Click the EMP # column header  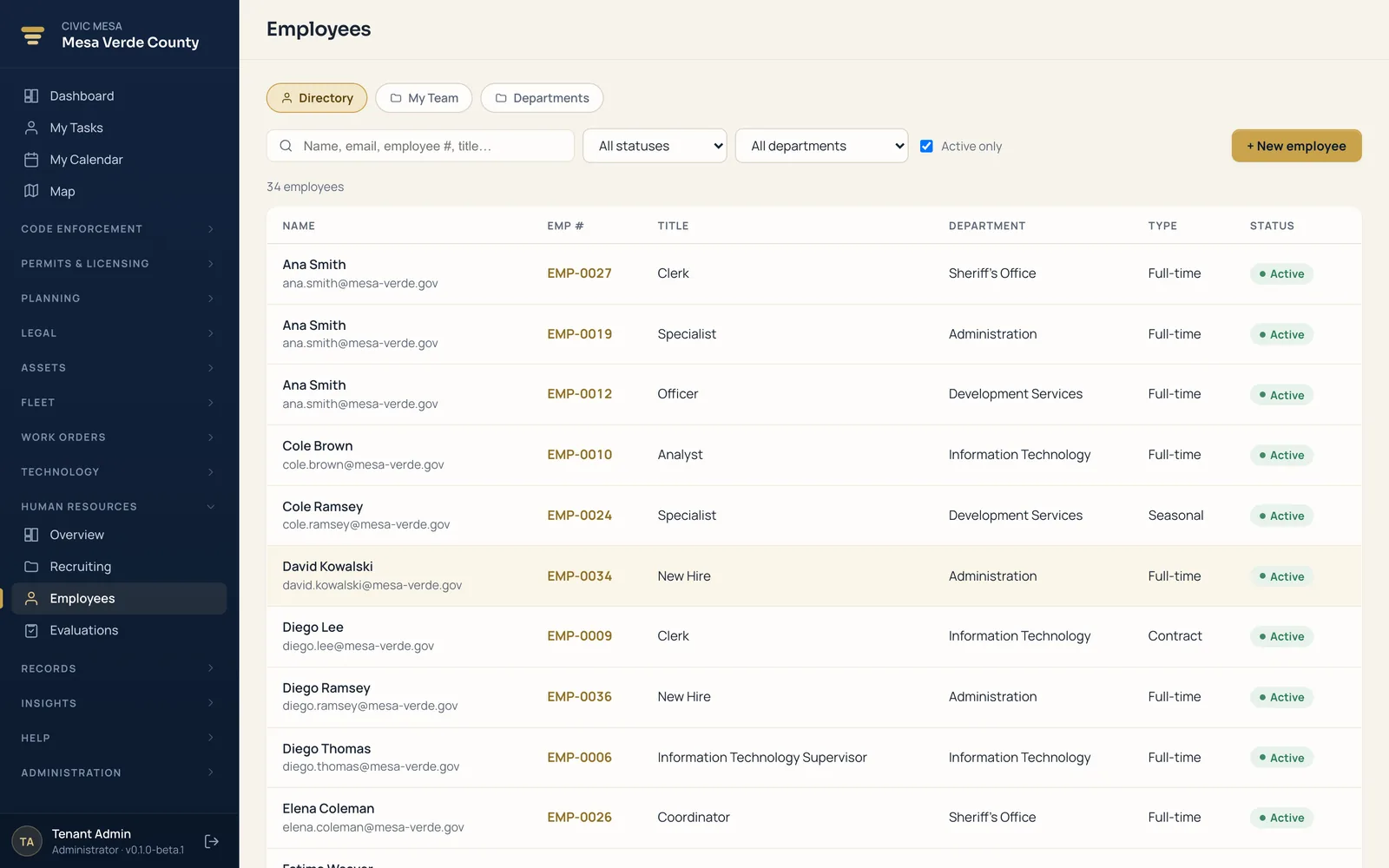pos(565,226)
